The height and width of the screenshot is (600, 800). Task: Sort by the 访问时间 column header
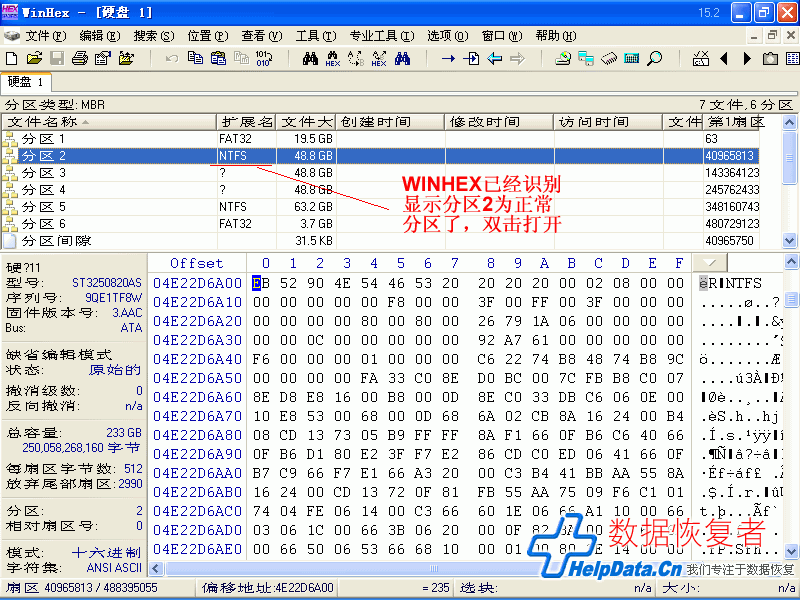pos(608,122)
